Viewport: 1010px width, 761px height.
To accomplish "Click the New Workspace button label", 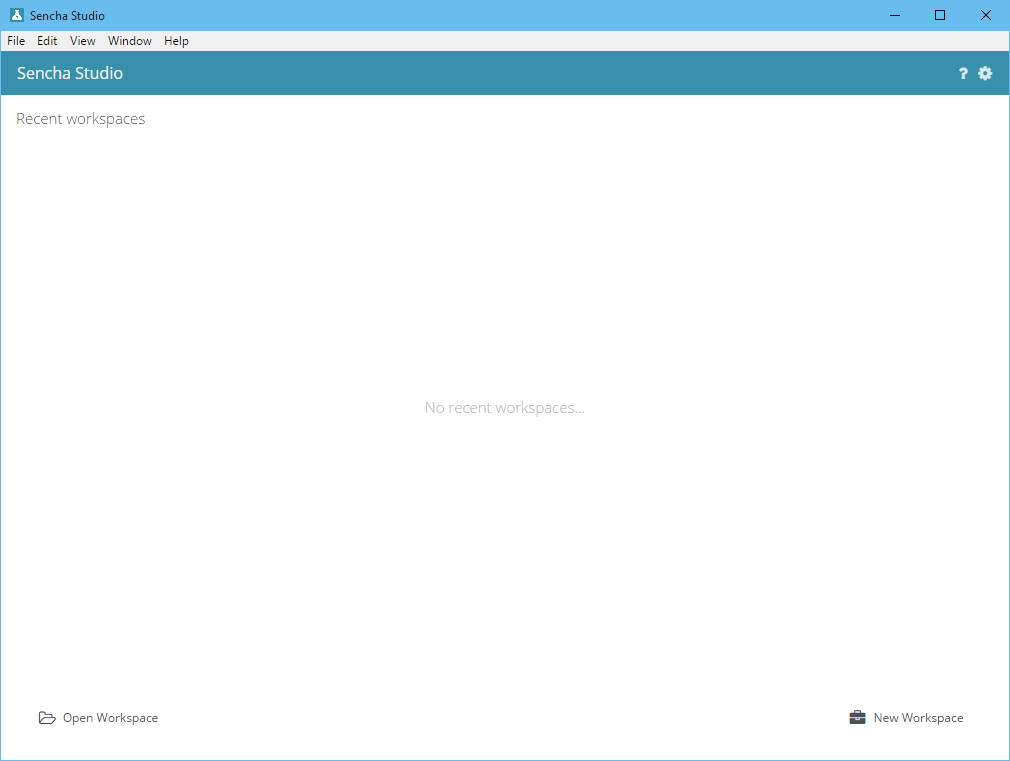I will coord(918,718).
